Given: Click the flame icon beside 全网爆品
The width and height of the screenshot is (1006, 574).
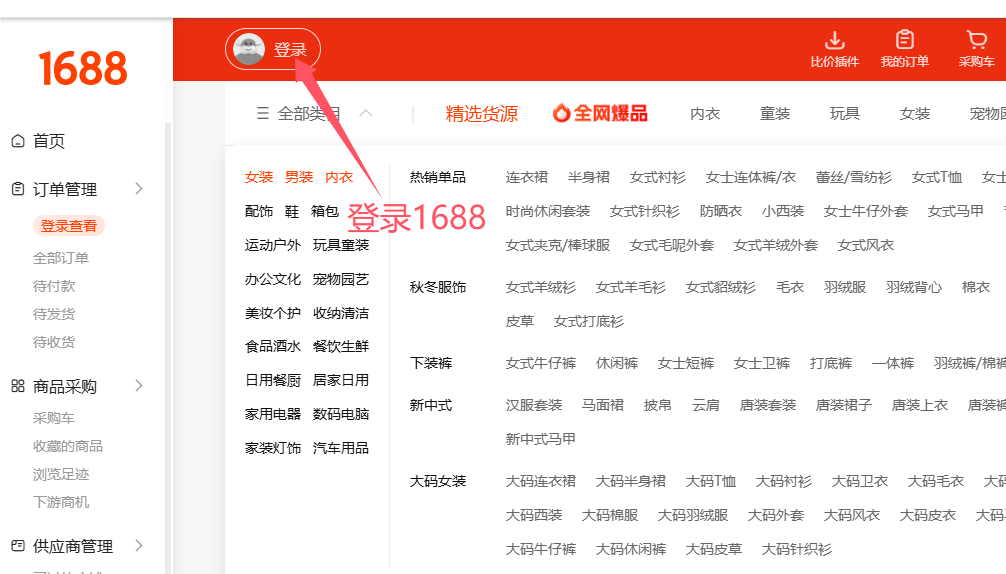Looking at the screenshot, I should click(x=561, y=114).
